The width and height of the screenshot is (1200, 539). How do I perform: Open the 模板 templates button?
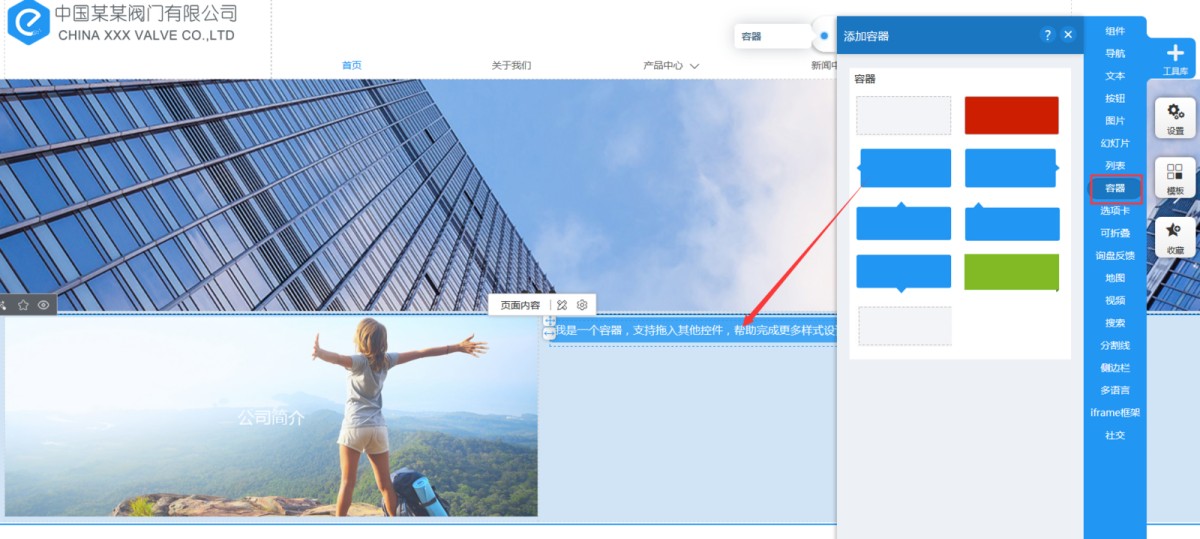tap(1175, 177)
